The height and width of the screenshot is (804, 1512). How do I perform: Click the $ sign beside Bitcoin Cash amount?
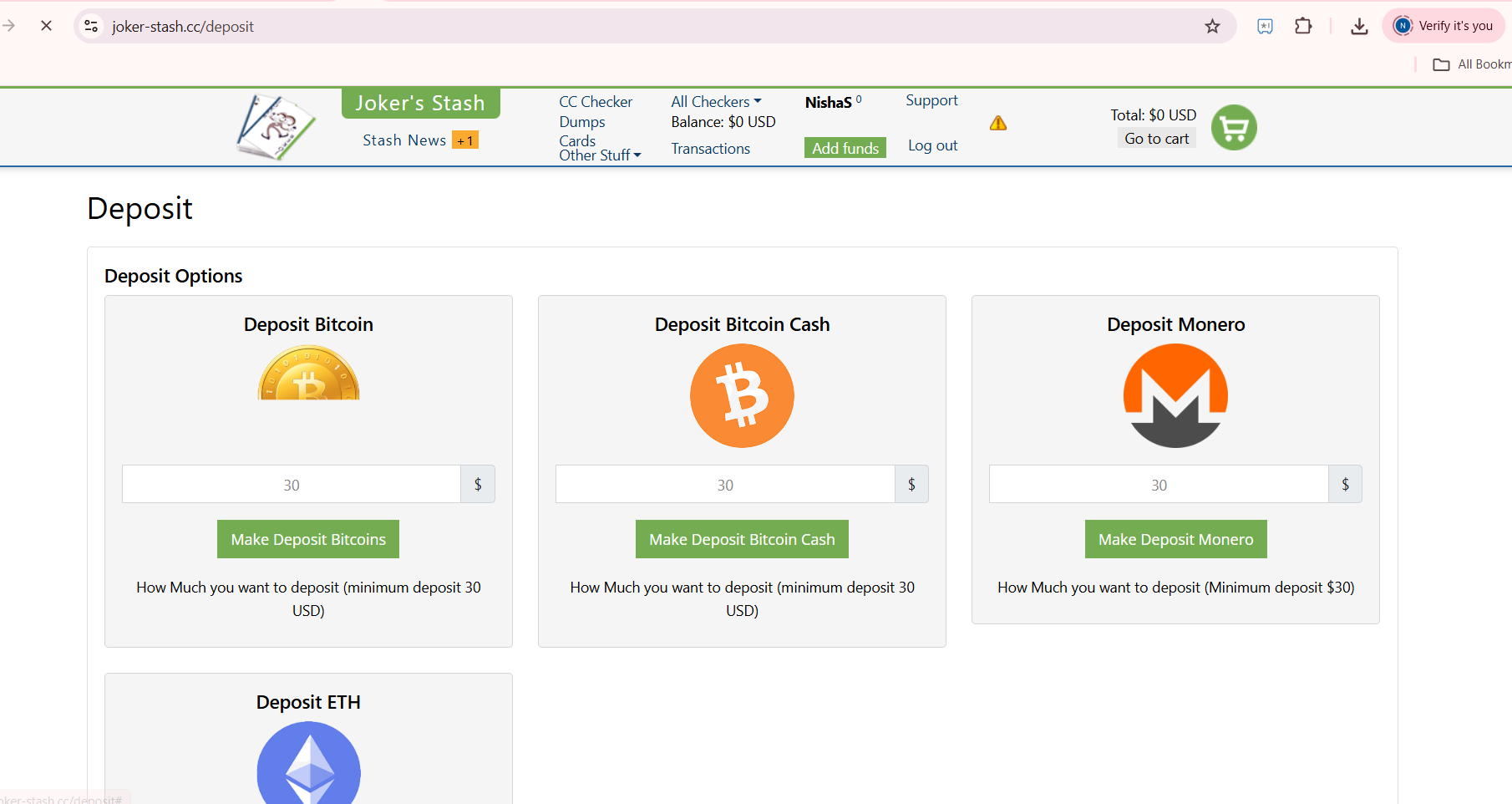pyautogui.click(x=911, y=484)
